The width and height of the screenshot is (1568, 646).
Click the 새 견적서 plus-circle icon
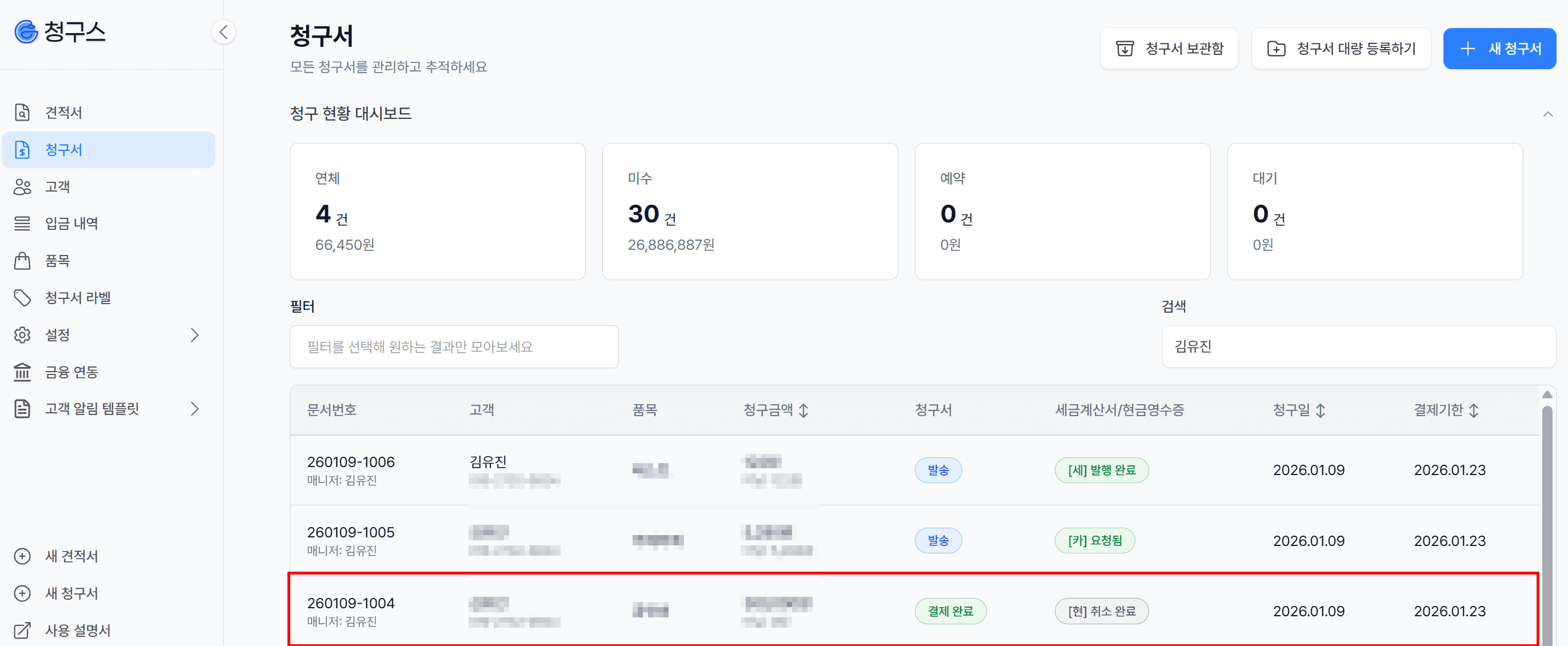22,556
